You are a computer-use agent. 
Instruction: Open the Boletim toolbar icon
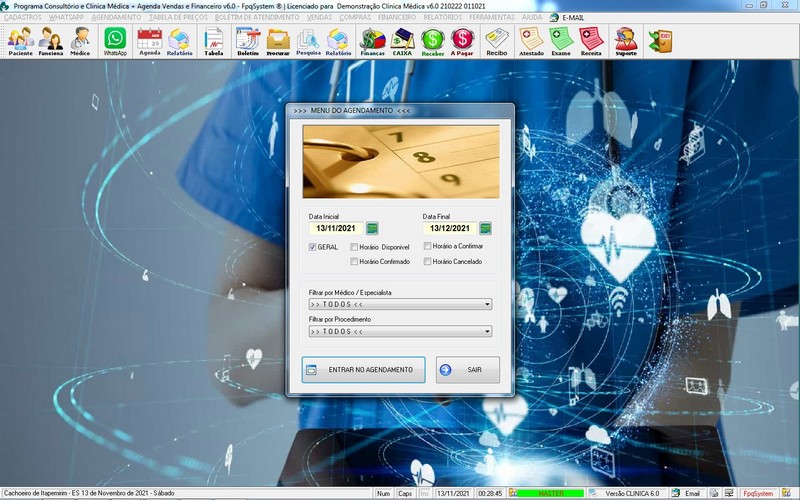coord(248,41)
